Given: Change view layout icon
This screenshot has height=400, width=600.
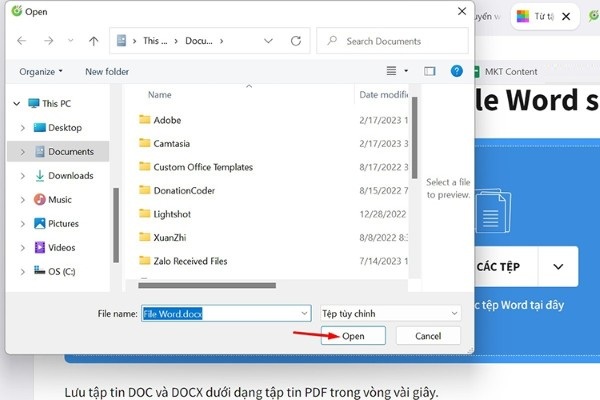Looking at the screenshot, I should tap(391, 71).
